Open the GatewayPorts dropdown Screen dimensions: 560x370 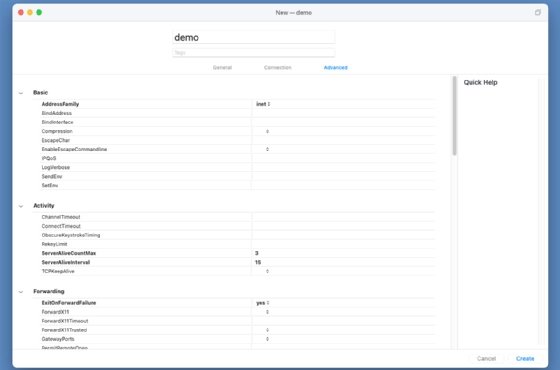pos(267,339)
